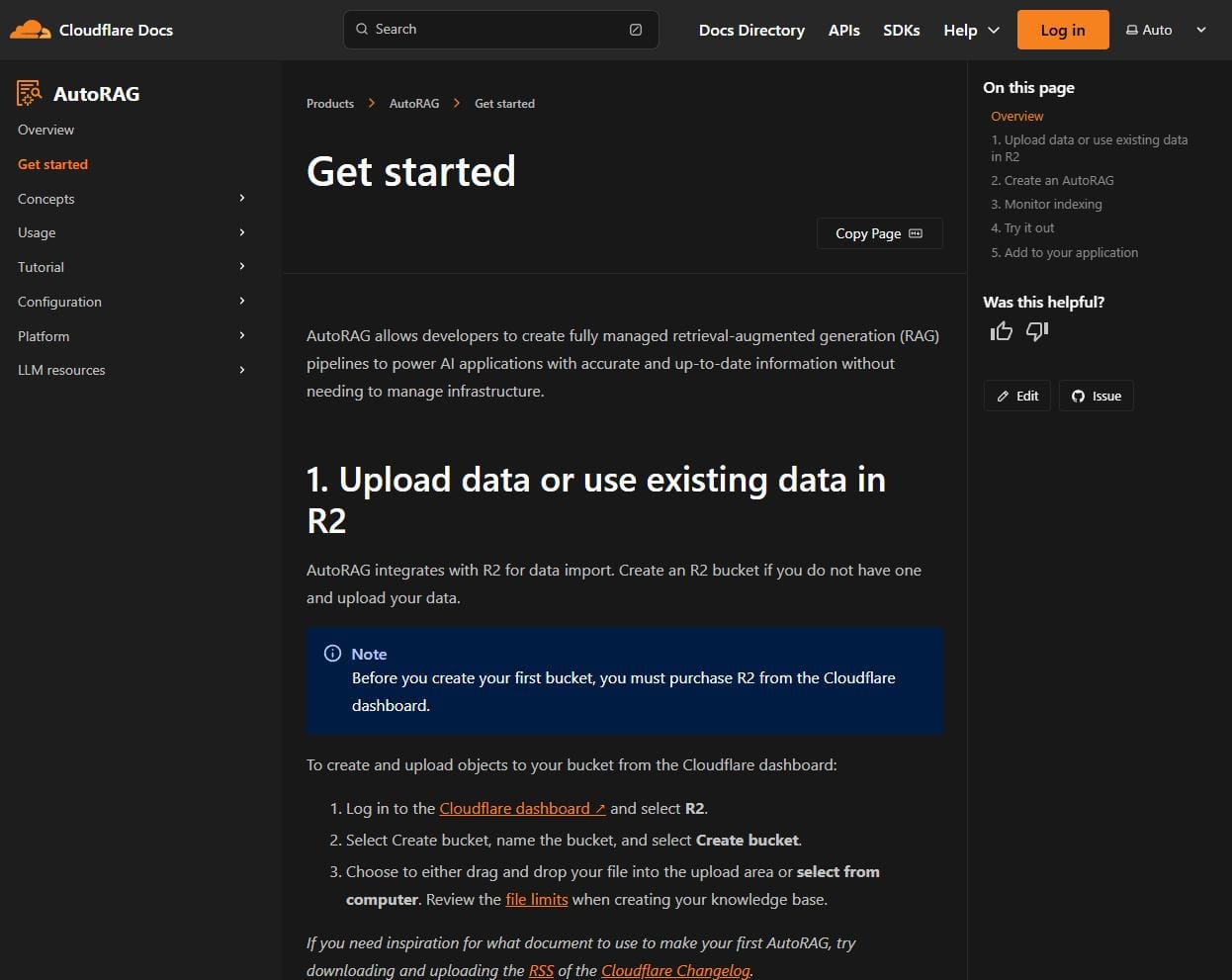Select Docs Directory in the top navigation
The width and height of the screenshot is (1232, 980).
[751, 30]
